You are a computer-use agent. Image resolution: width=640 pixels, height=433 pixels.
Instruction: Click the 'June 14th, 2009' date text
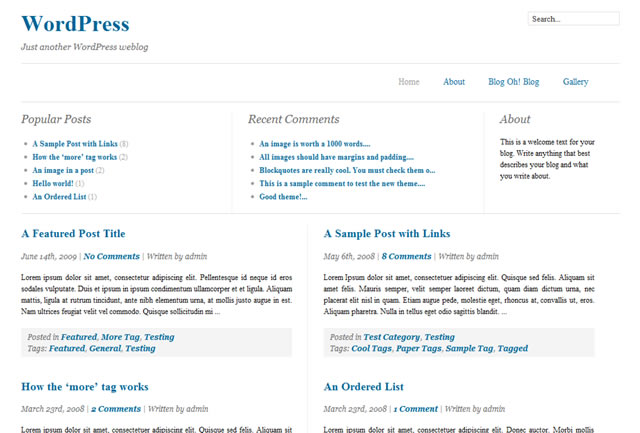click(x=49, y=256)
